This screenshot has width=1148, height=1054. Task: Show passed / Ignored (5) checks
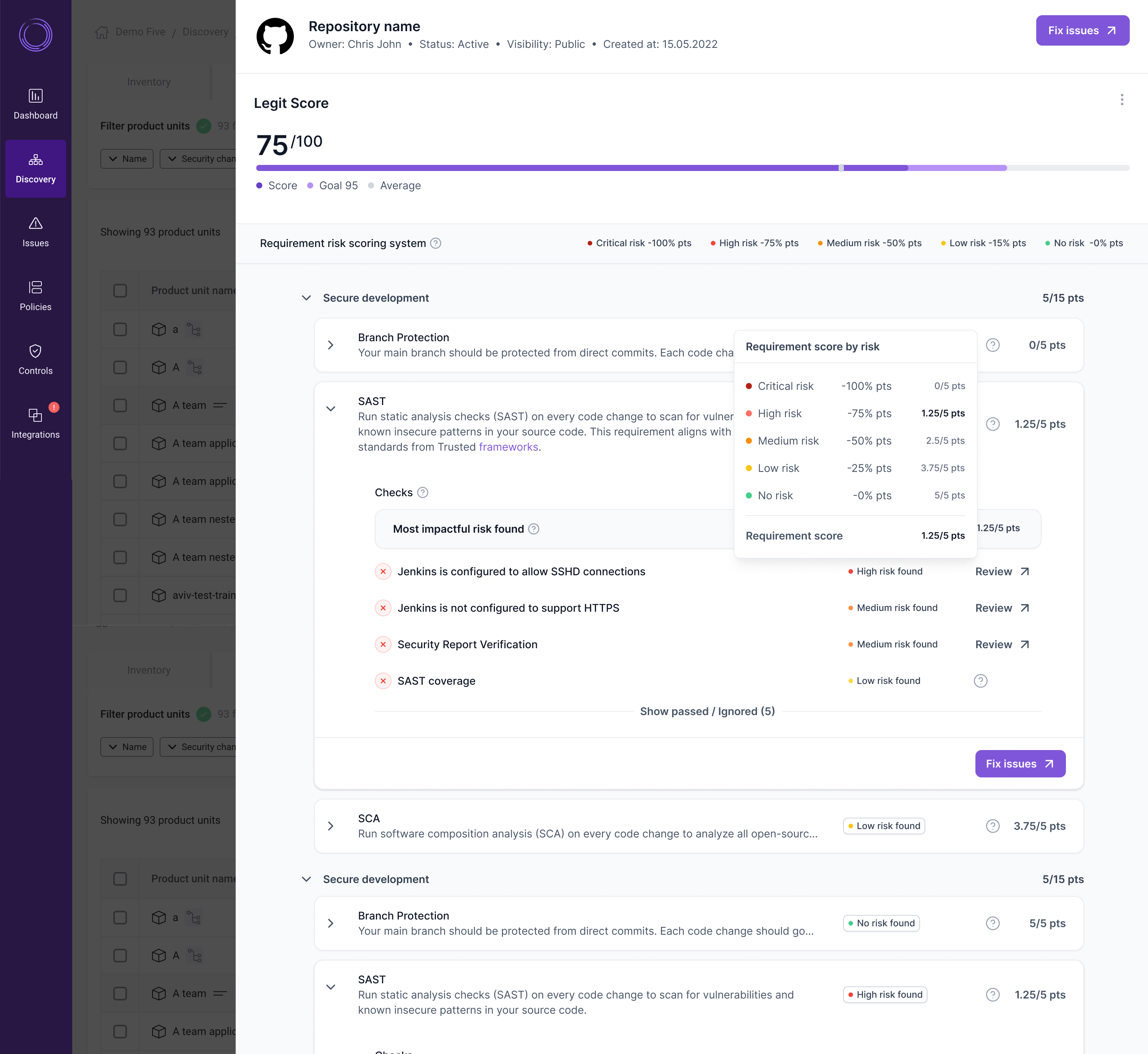(x=707, y=711)
